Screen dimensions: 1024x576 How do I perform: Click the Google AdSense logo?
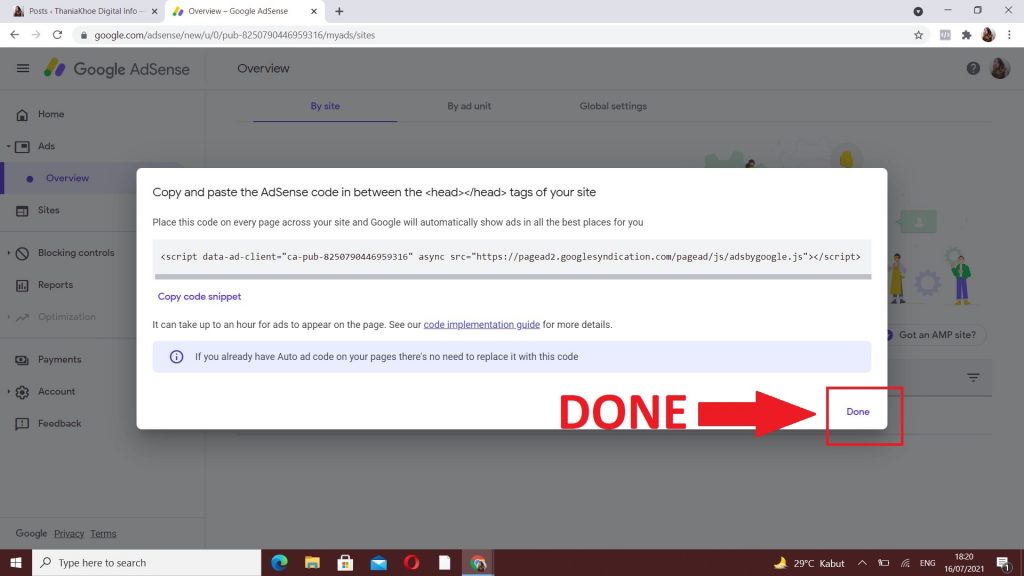(116, 69)
